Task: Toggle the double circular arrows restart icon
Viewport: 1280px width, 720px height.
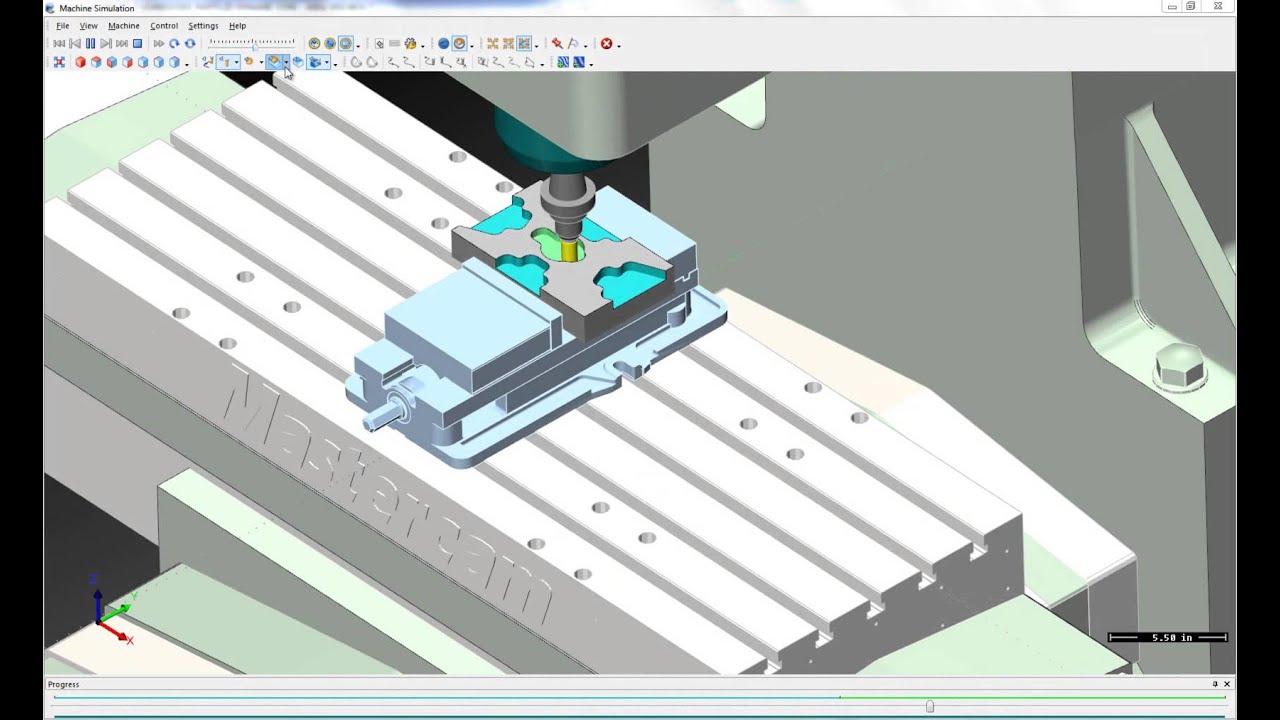Action: 190,44
